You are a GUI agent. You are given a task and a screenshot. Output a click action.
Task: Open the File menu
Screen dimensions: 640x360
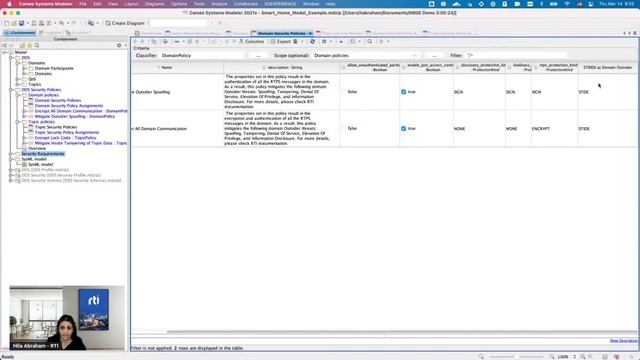point(83,4)
